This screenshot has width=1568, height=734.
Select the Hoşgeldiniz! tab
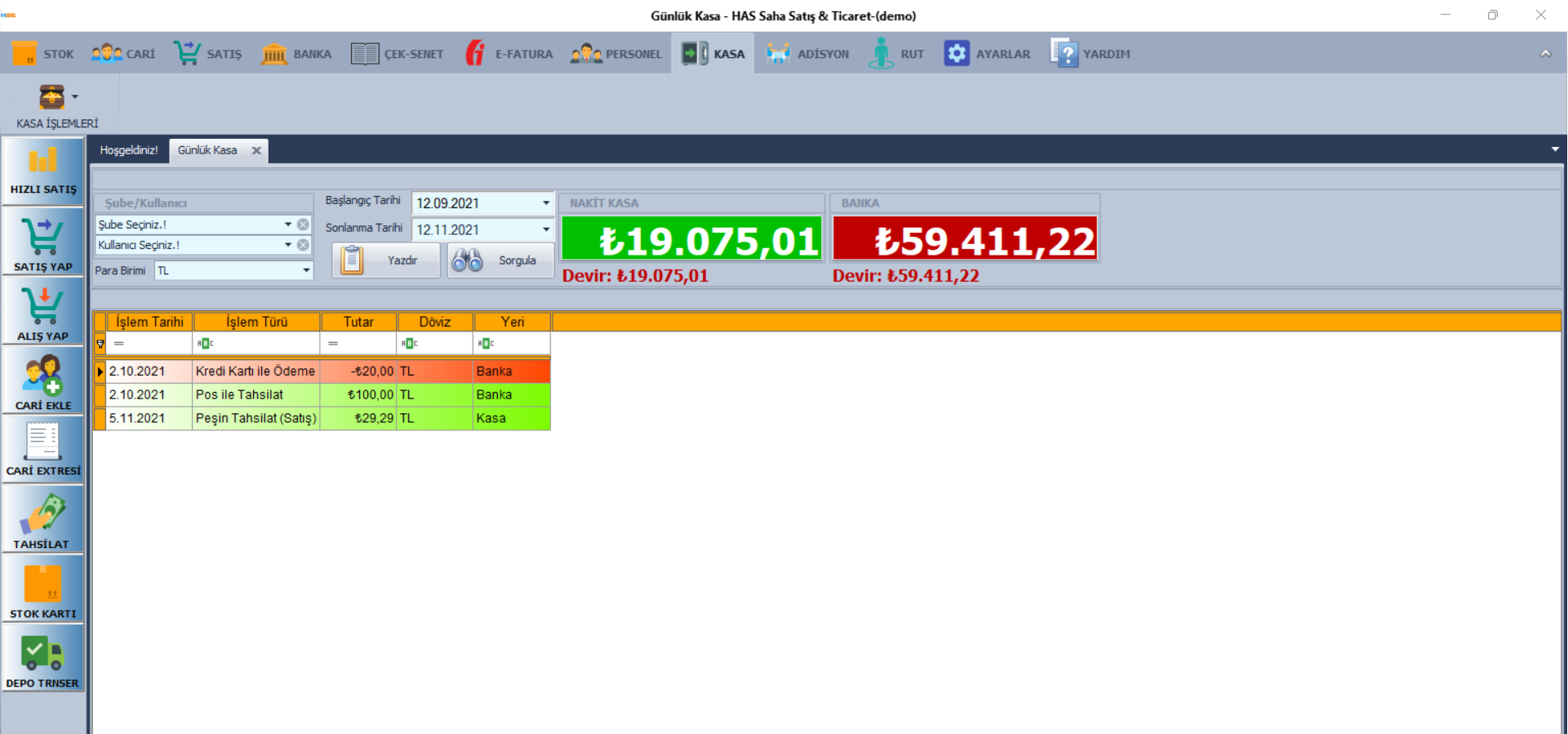[129, 150]
